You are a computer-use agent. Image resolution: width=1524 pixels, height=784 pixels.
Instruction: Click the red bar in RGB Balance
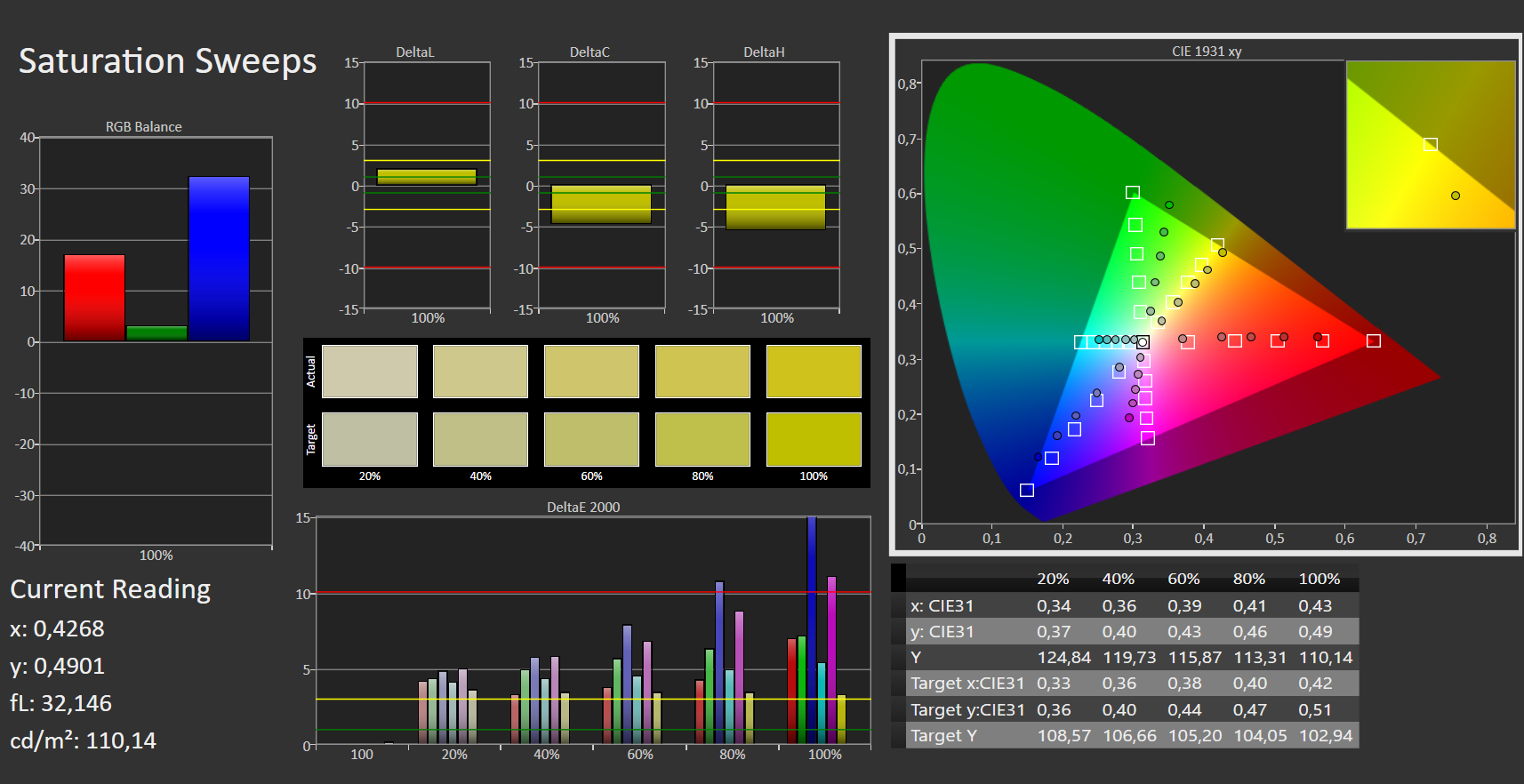click(x=94, y=298)
